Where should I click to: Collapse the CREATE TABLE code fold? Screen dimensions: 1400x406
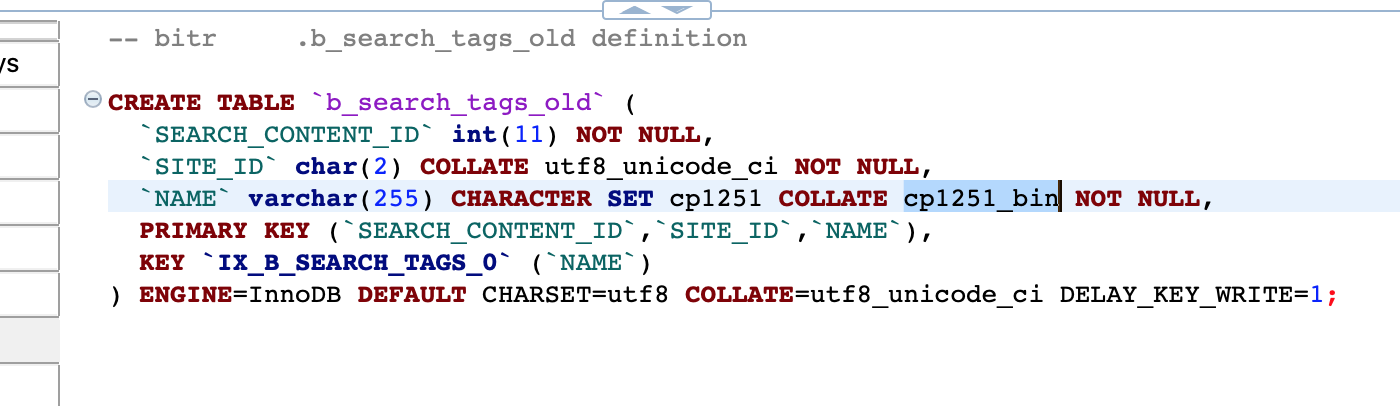coord(93,100)
